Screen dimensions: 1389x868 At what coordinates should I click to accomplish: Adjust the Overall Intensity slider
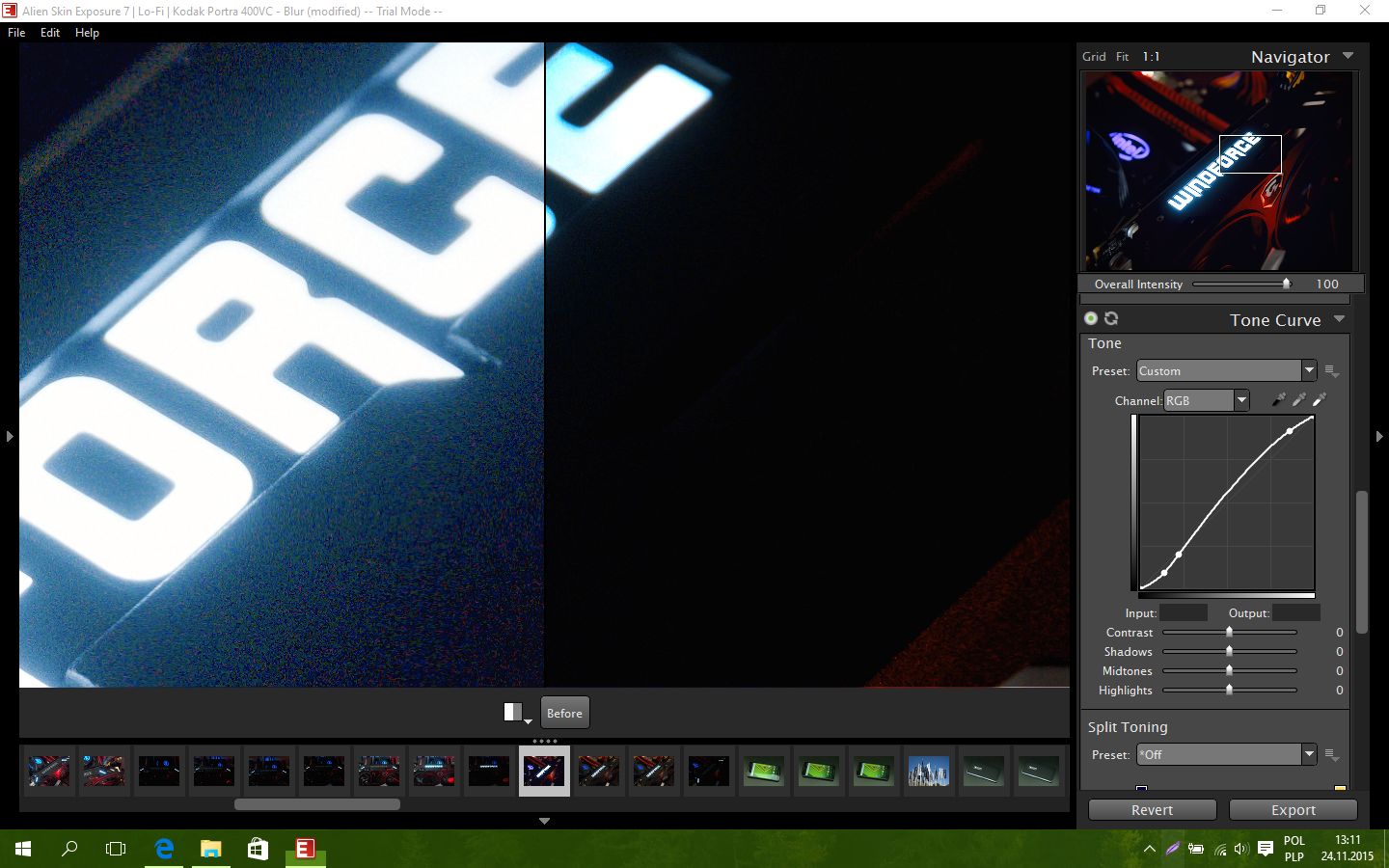click(1244, 284)
